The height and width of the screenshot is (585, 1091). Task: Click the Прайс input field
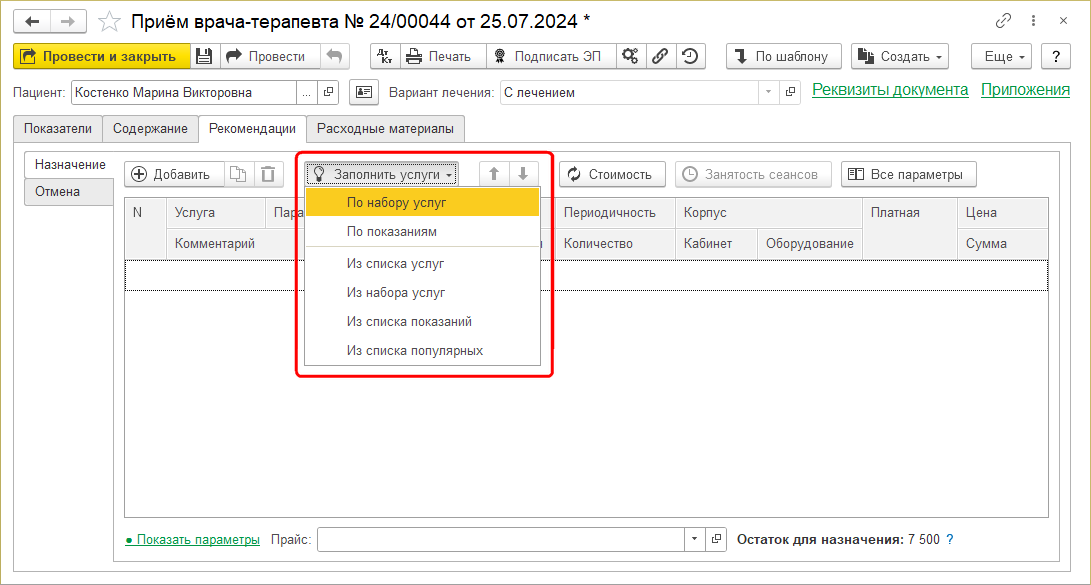tap(501, 539)
